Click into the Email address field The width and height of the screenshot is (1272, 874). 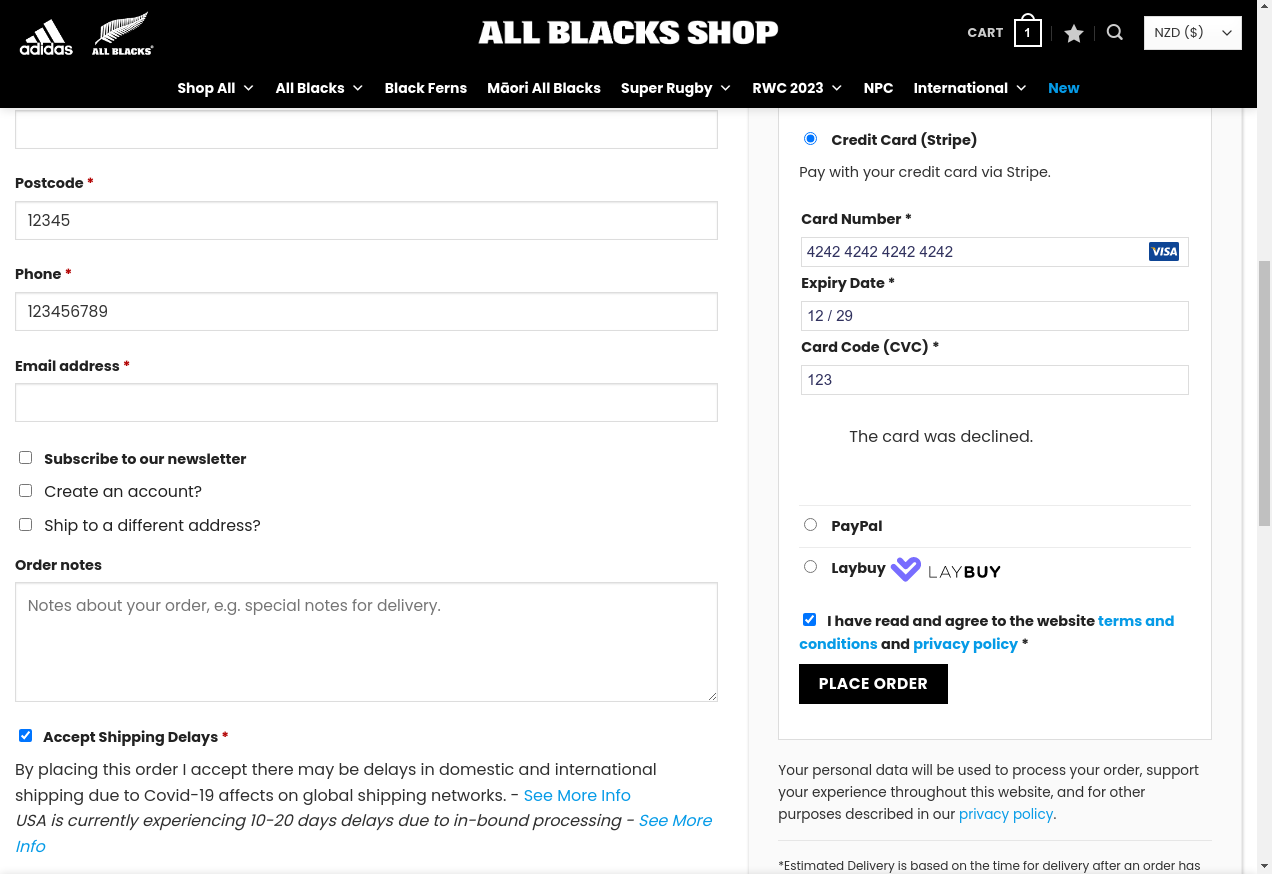(366, 403)
